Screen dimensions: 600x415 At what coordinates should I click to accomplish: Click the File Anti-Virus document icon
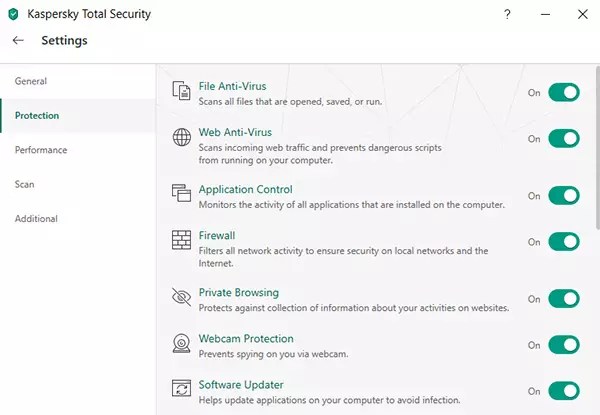182,91
